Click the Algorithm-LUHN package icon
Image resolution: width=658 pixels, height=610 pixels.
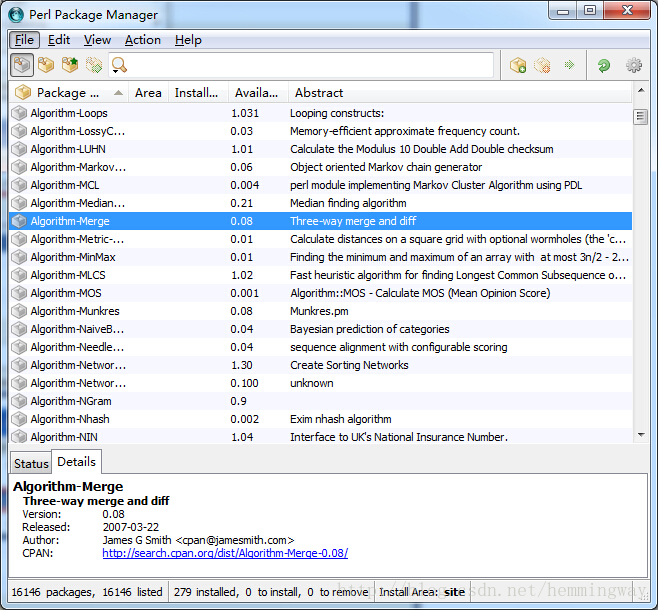(19, 149)
